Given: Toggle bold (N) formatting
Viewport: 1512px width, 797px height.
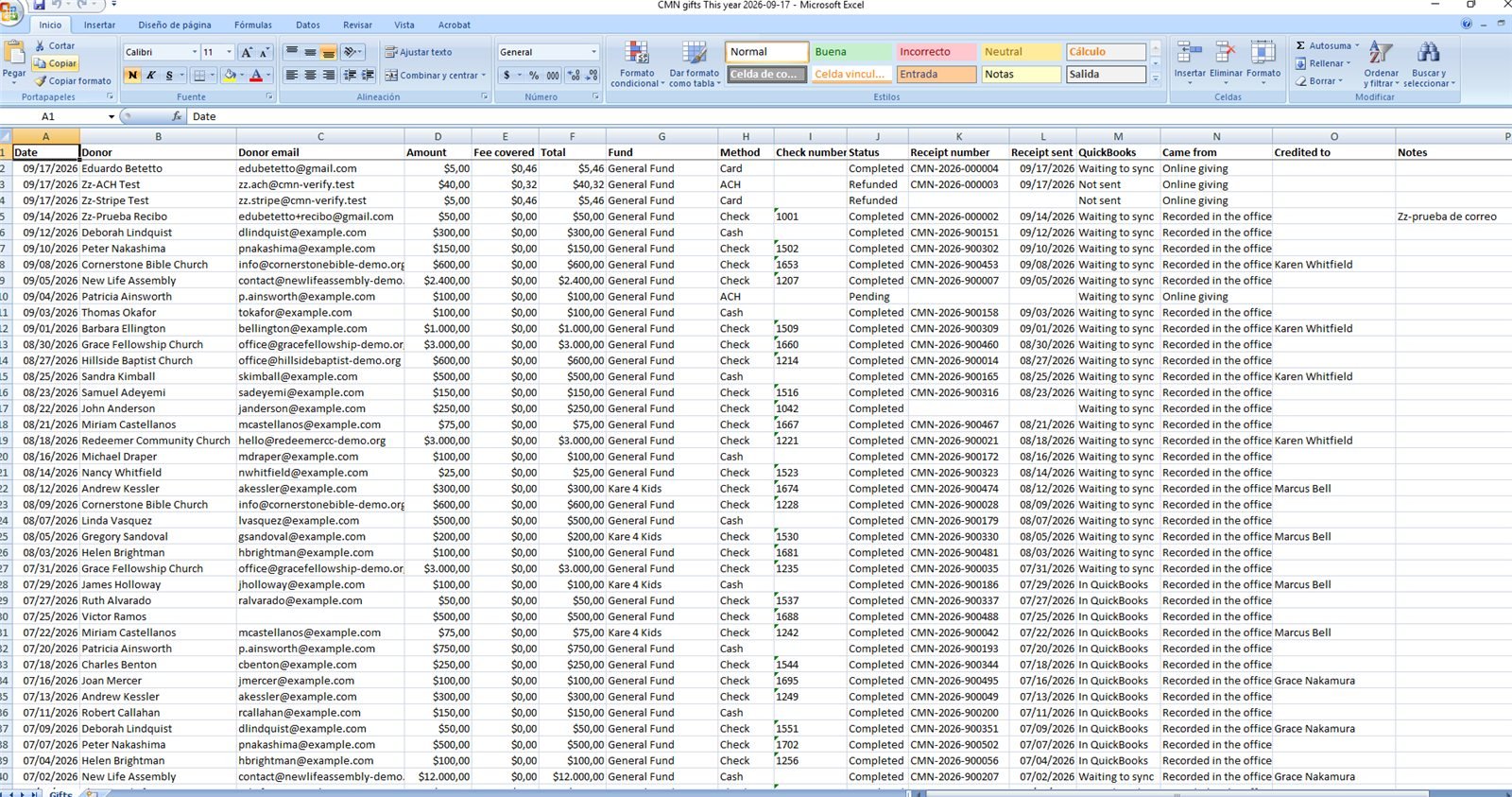Looking at the screenshot, I should click(x=132, y=75).
